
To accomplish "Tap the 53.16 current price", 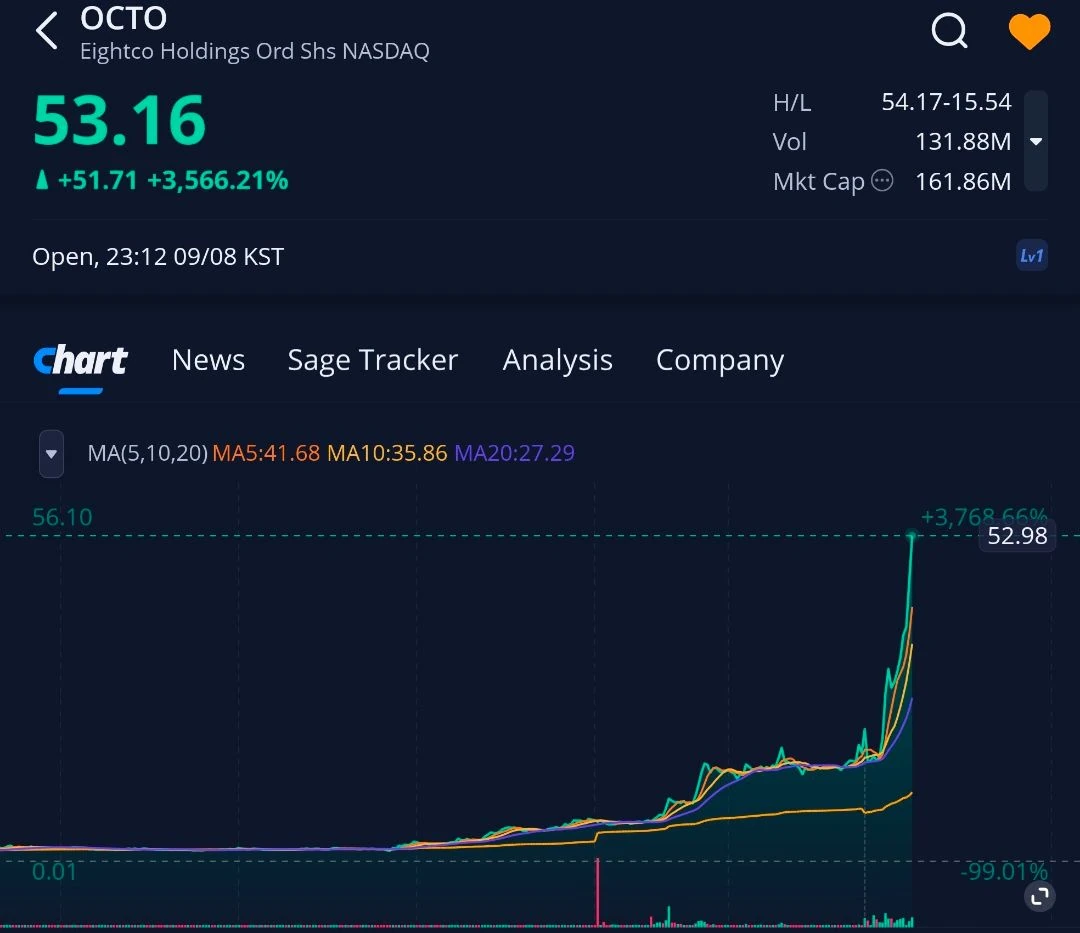I will [x=120, y=121].
